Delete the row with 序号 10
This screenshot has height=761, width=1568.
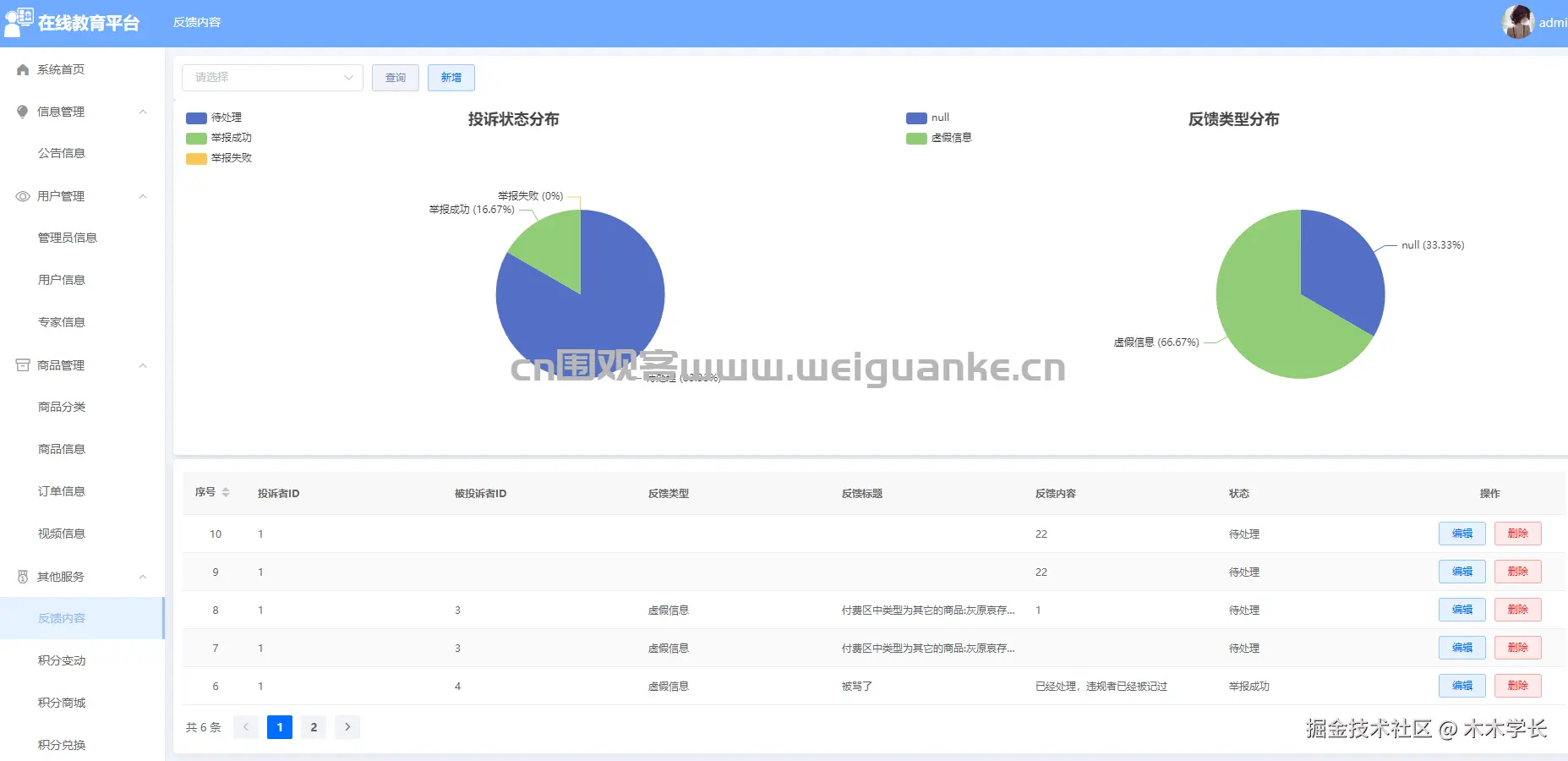1518,534
